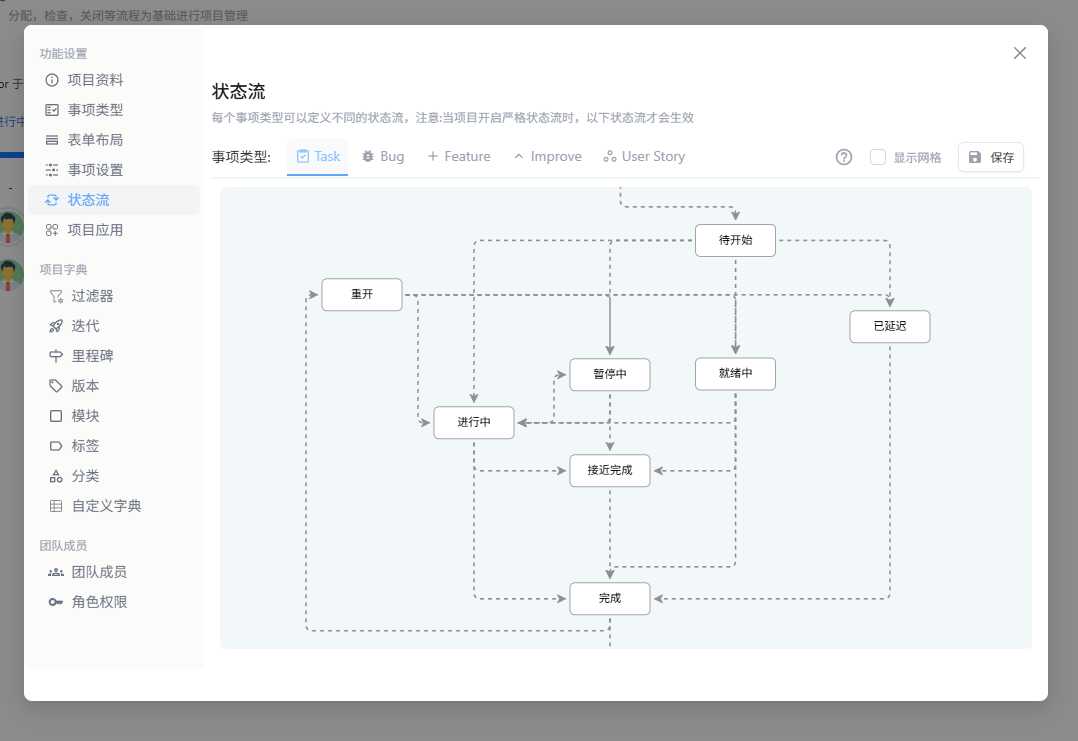The height and width of the screenshot is (741, 1078).
Task: Open 分类 in sidebar
Action: tap(114, 476)
